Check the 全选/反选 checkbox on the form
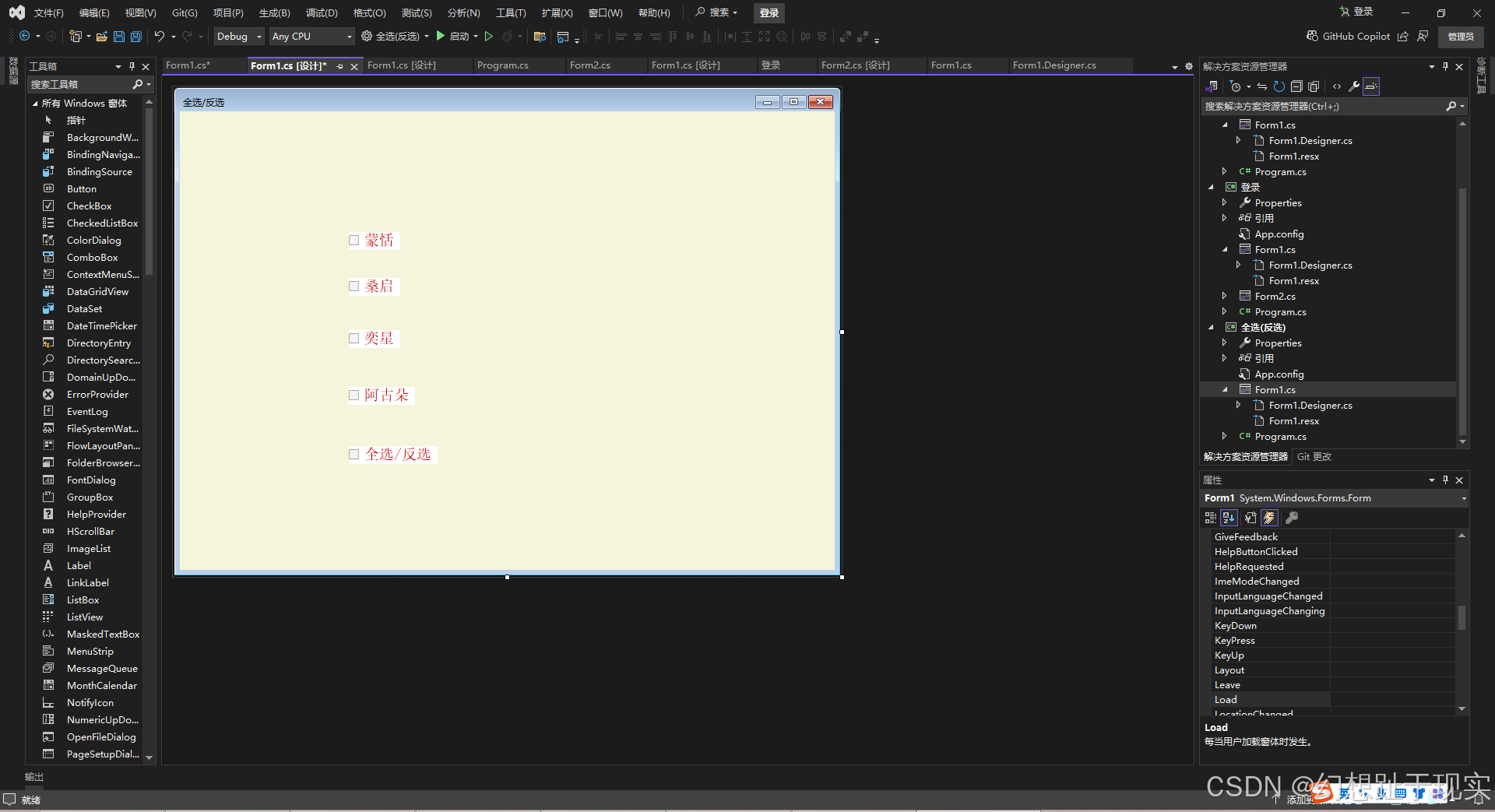The height and width of the screenshot is (812, 1495). tap(354, 454)
